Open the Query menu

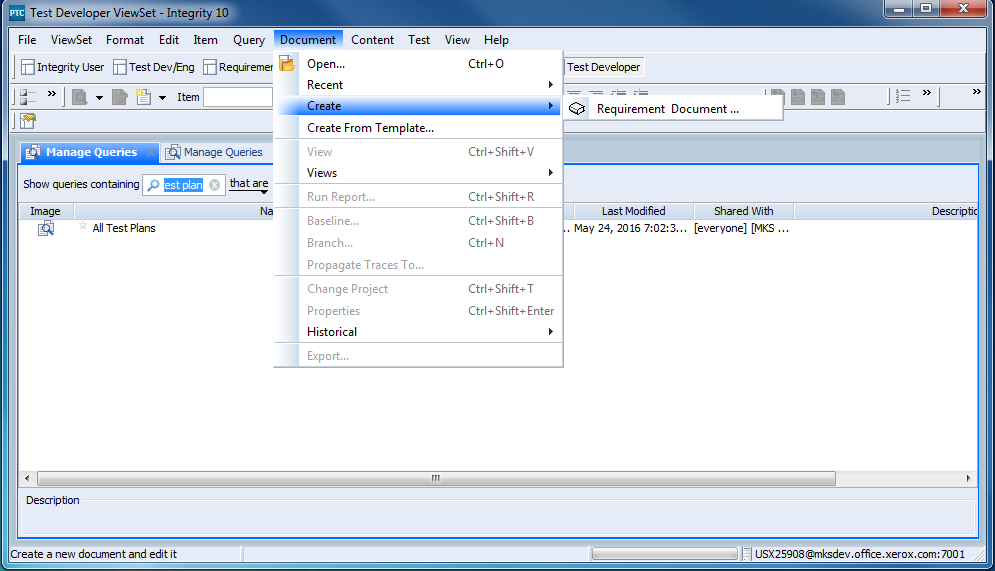click(249, 40)
